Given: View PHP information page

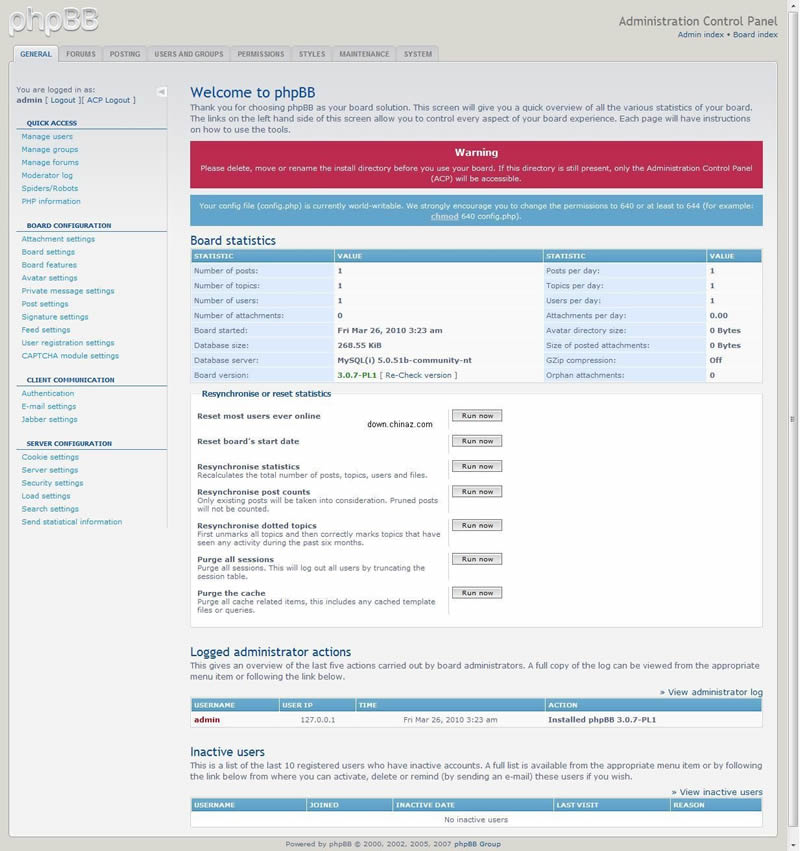Looking at the screenshot, I should click(51, 201).
